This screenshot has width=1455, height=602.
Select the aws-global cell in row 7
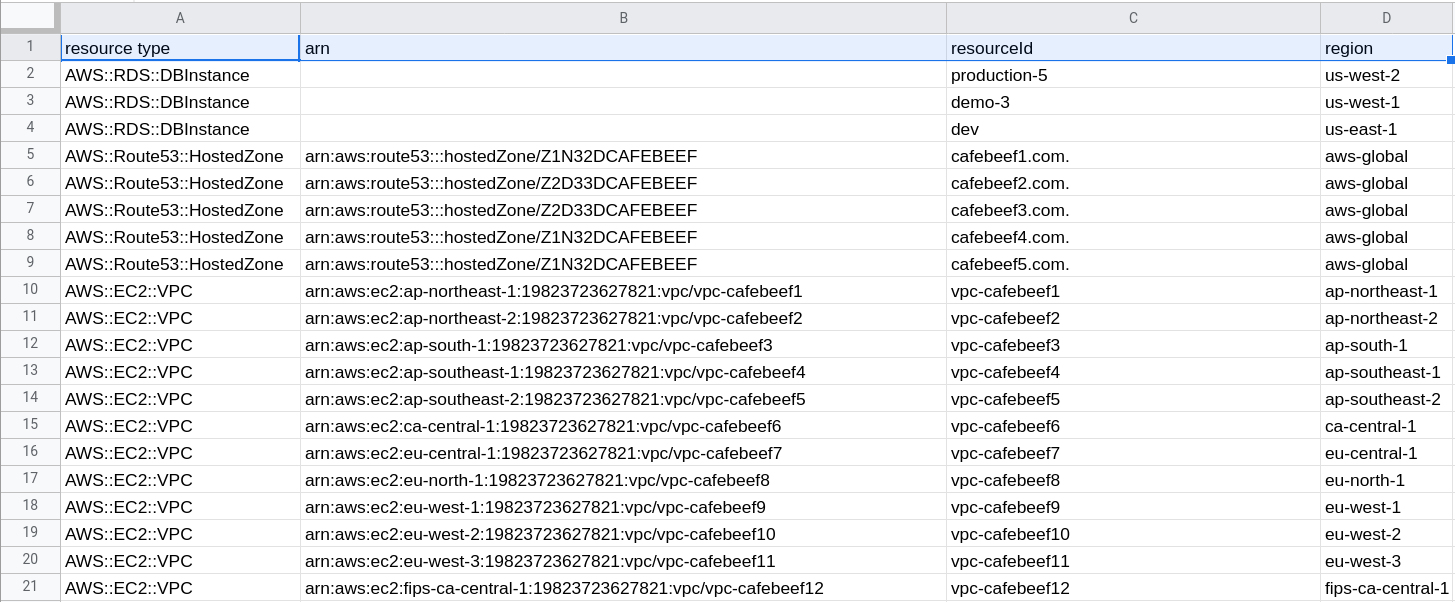1387,209
